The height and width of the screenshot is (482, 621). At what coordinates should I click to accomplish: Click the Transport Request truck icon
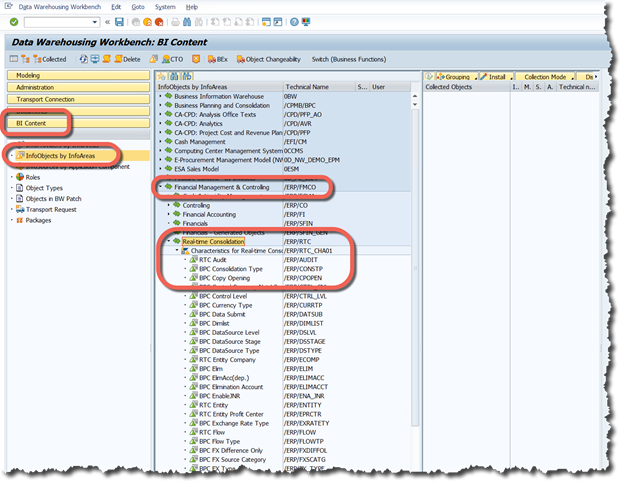pos(19,209)
